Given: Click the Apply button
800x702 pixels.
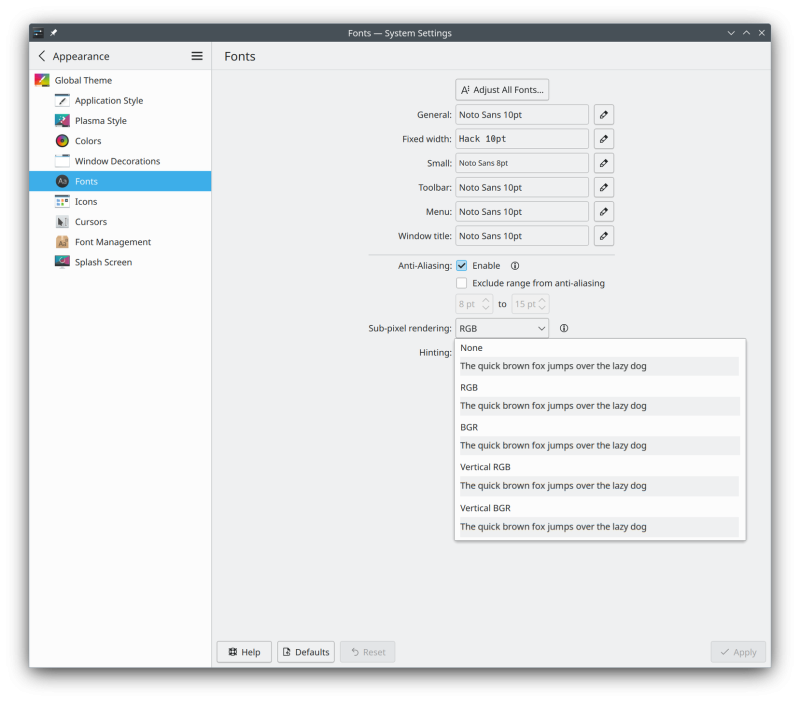Looking at the screenshot, I should tap(738, 652).
